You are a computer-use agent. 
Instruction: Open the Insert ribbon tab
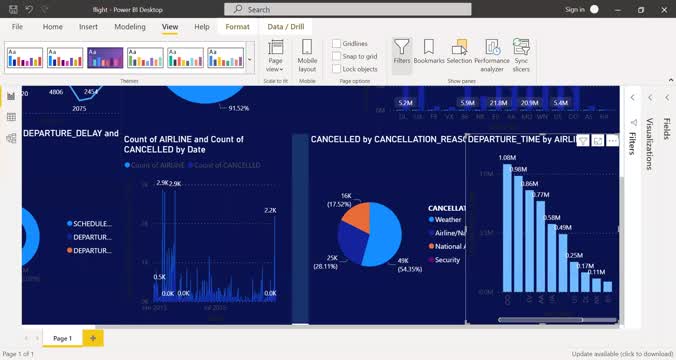[x=88, y=27]
